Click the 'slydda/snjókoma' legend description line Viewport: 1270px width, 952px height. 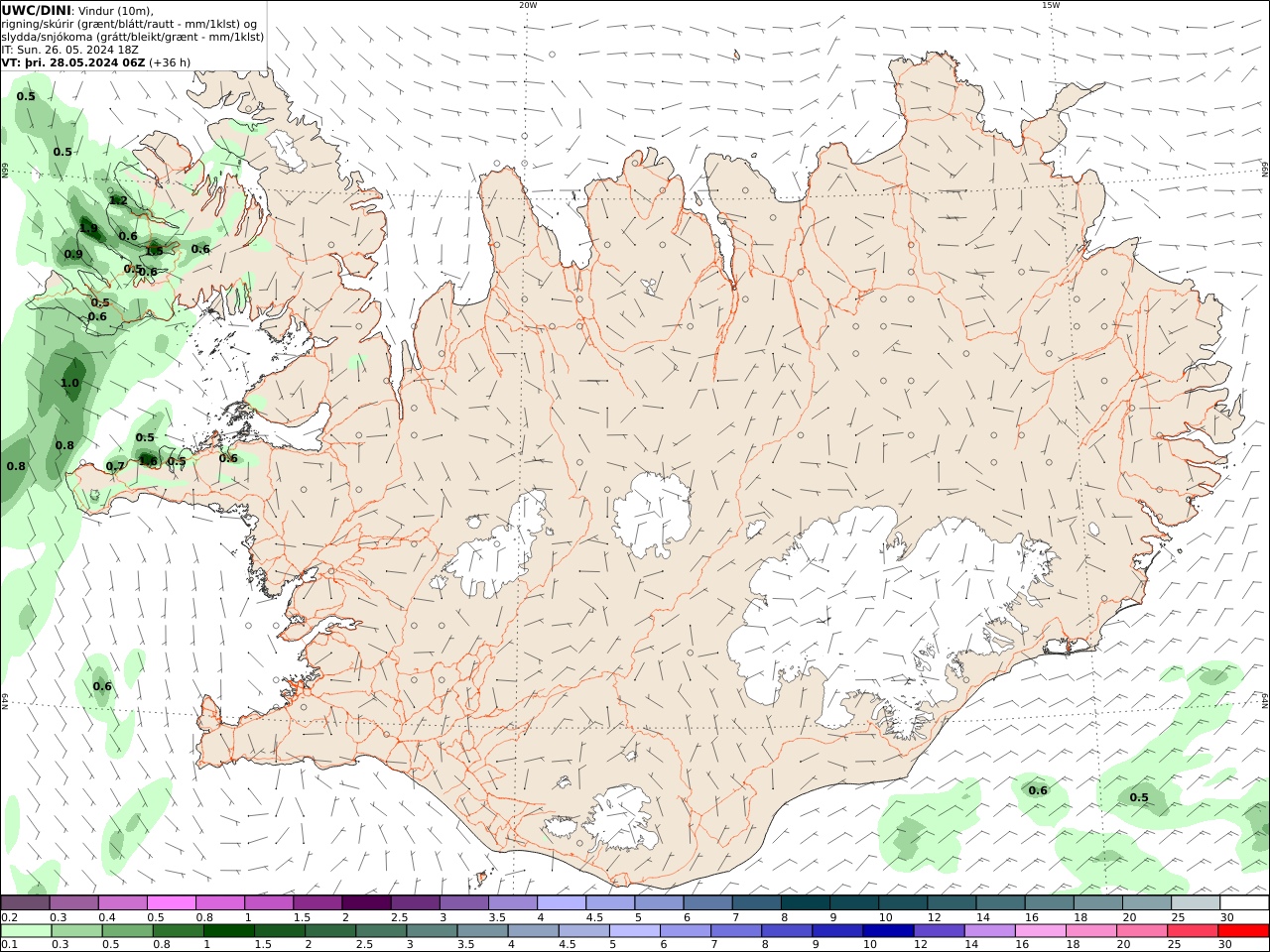click(x=132, y=37)
